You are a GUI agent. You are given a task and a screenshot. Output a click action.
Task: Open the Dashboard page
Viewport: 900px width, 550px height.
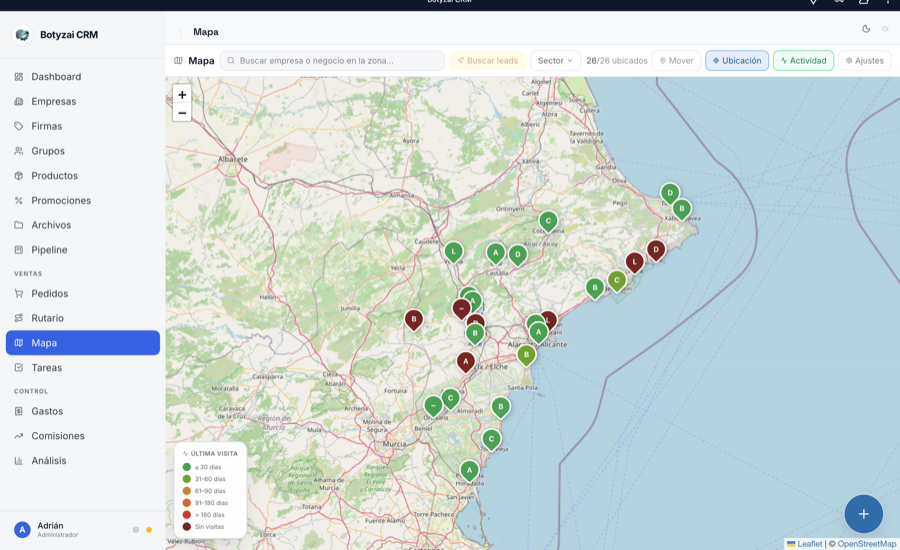[83, 76]
